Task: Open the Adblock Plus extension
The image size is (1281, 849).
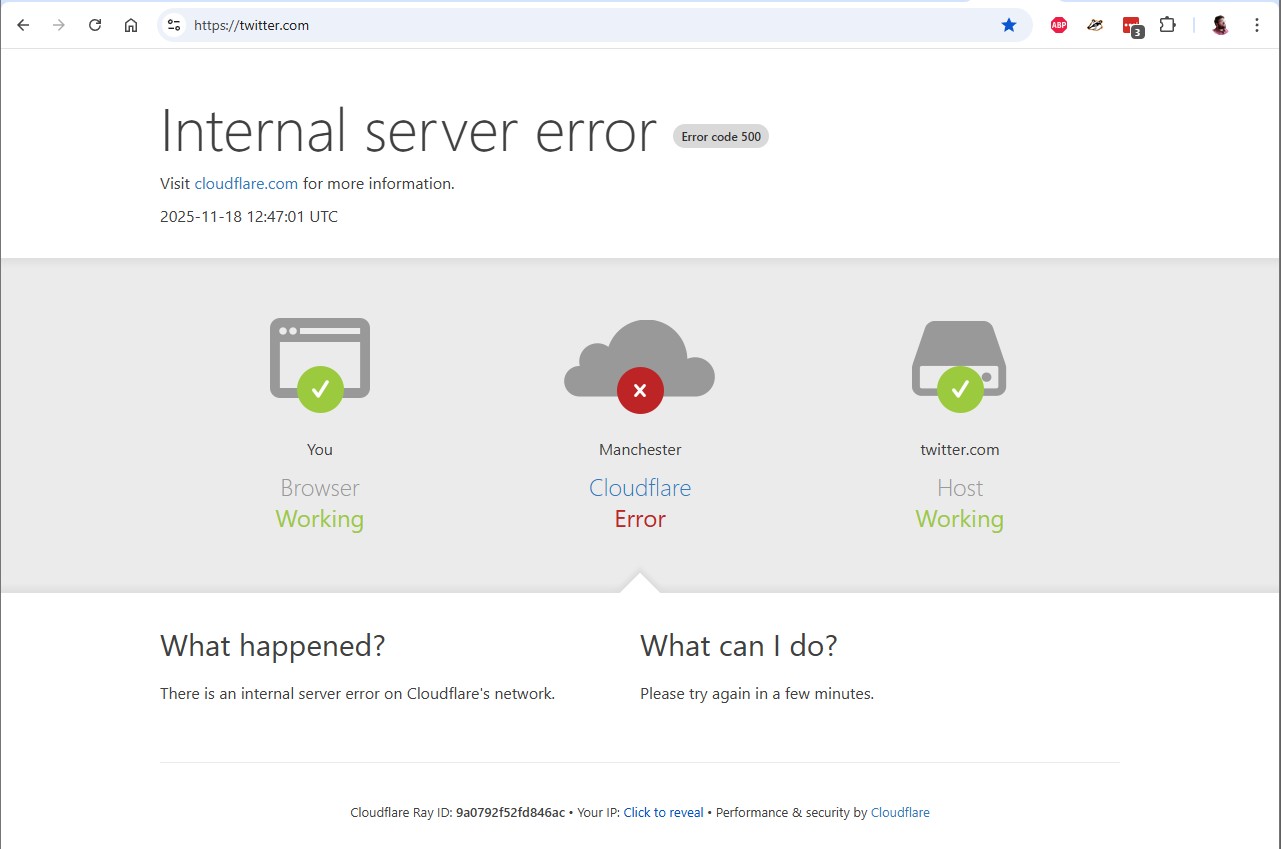Action: point(1058,25)
